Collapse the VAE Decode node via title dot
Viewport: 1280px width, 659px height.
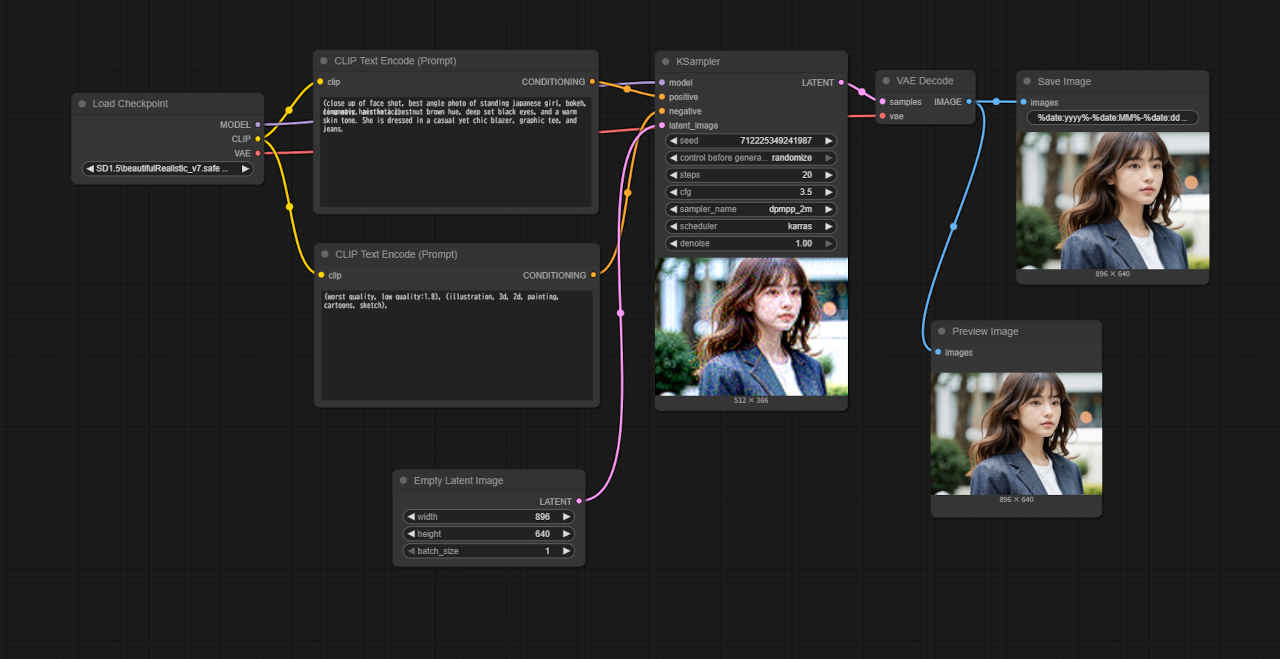[886, 81]
